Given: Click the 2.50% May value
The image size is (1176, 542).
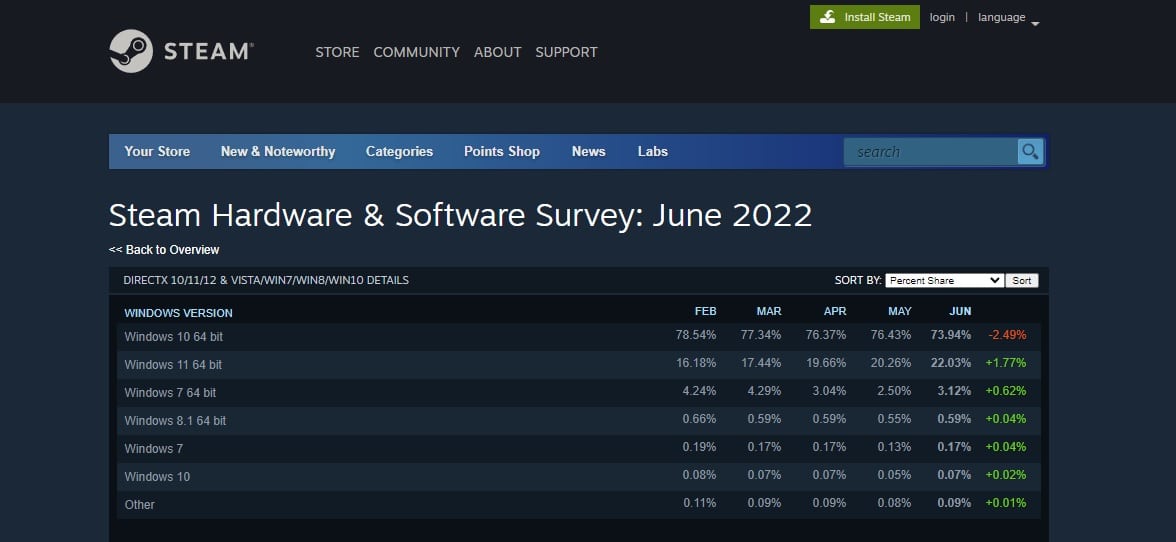Looking at the screenshot, I should pos(894,391).
